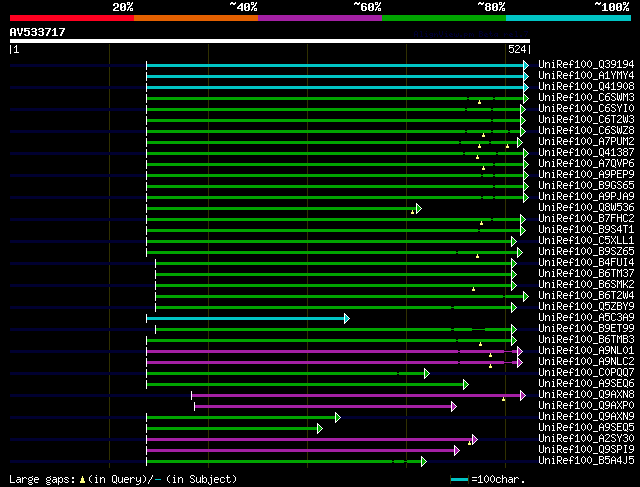Click the cyan ~100% identity color segment
The width and height of the screenshot is (640, 487).
point(569,18)
